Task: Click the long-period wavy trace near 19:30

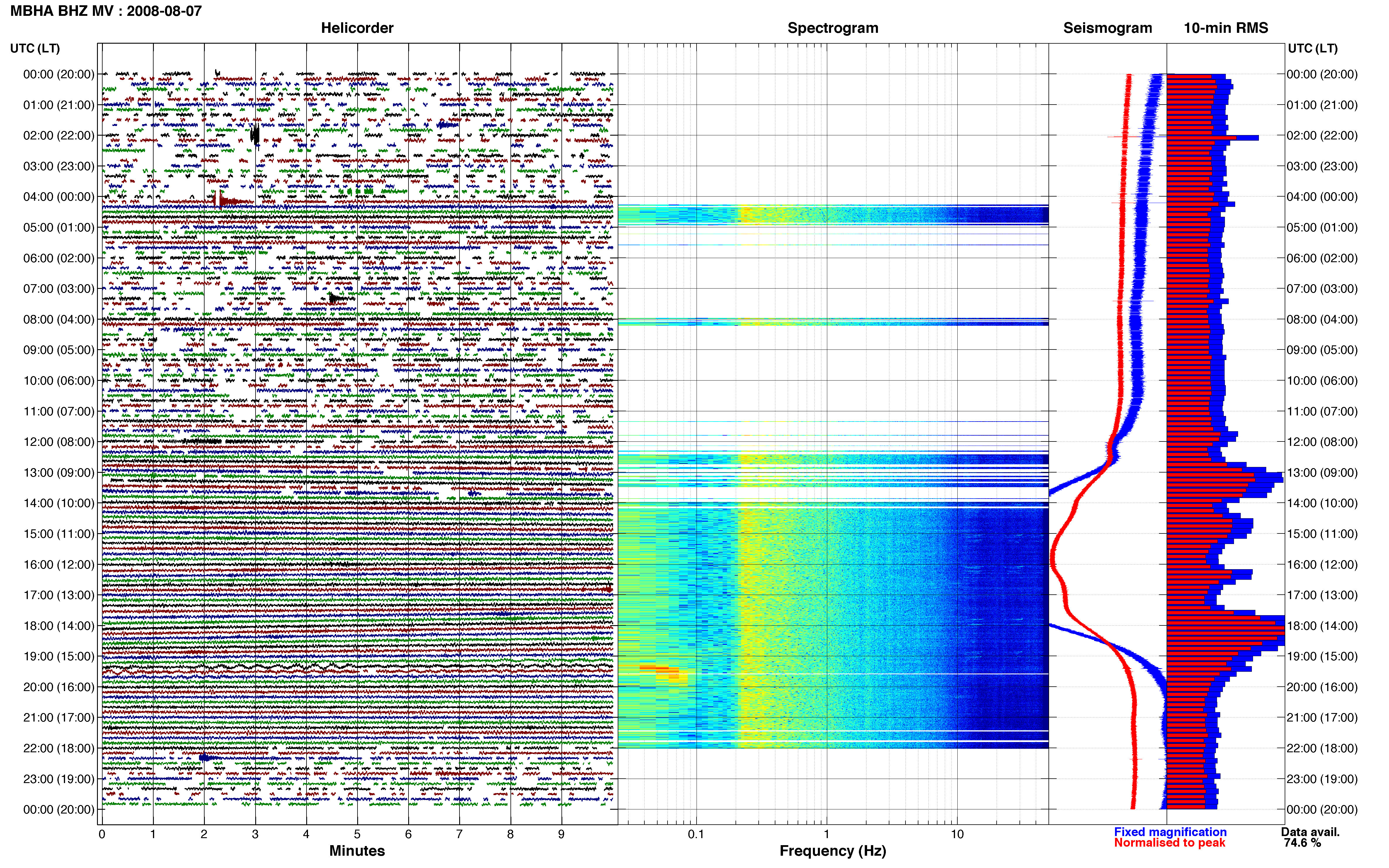Action: [x=357, y=668]
